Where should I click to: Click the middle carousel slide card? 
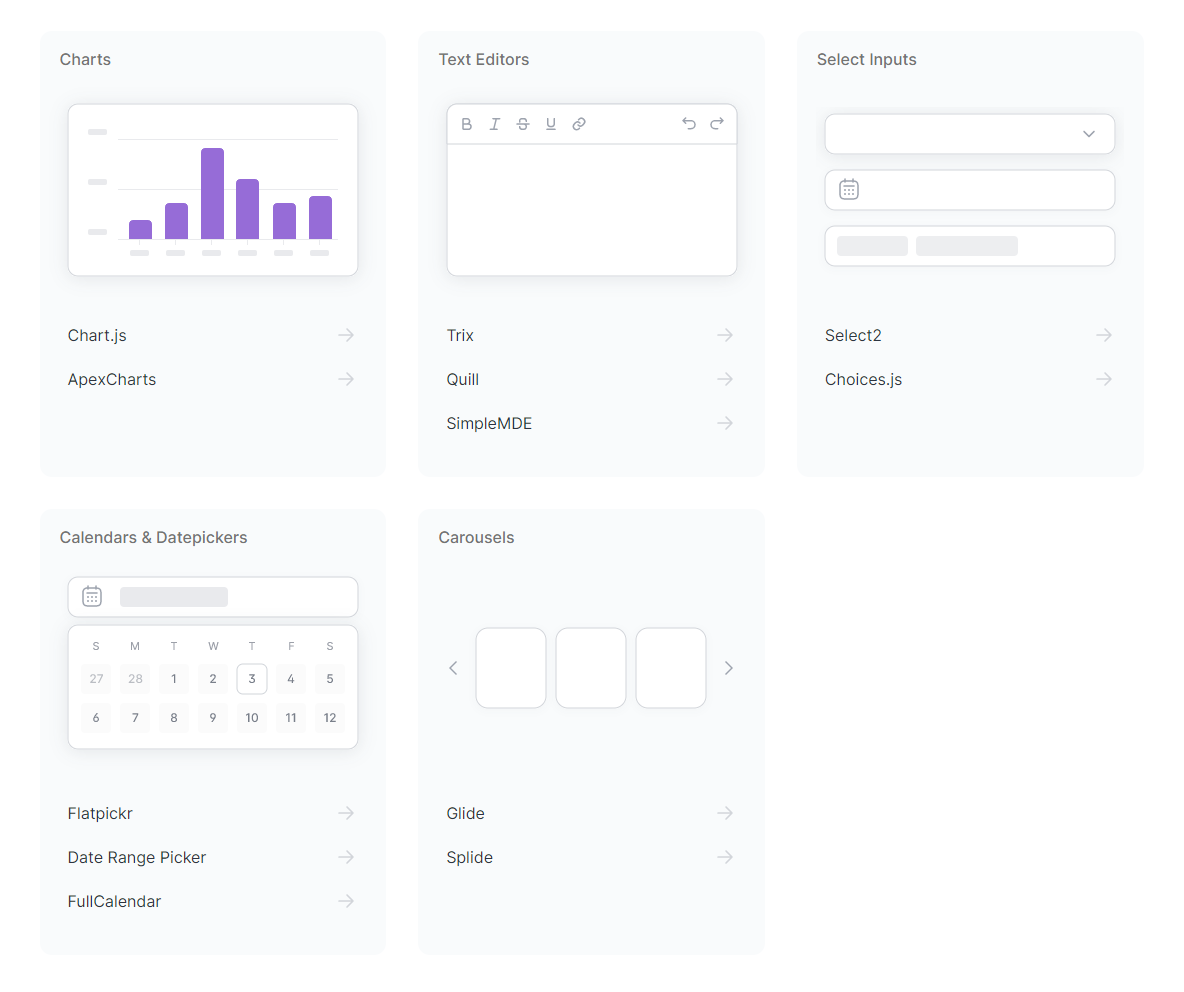click(591, 668)
